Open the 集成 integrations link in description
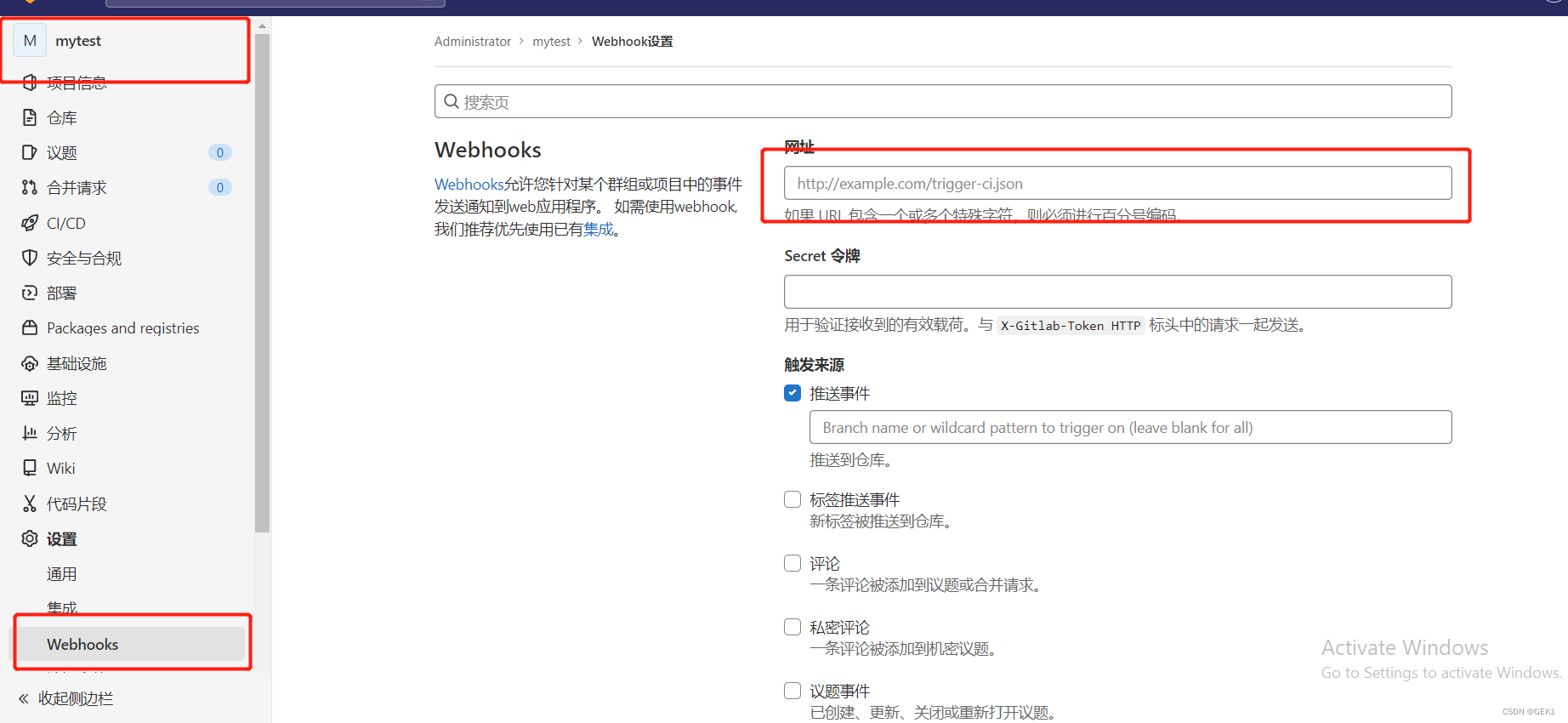 pyautogui.click(x=599, y=229)
